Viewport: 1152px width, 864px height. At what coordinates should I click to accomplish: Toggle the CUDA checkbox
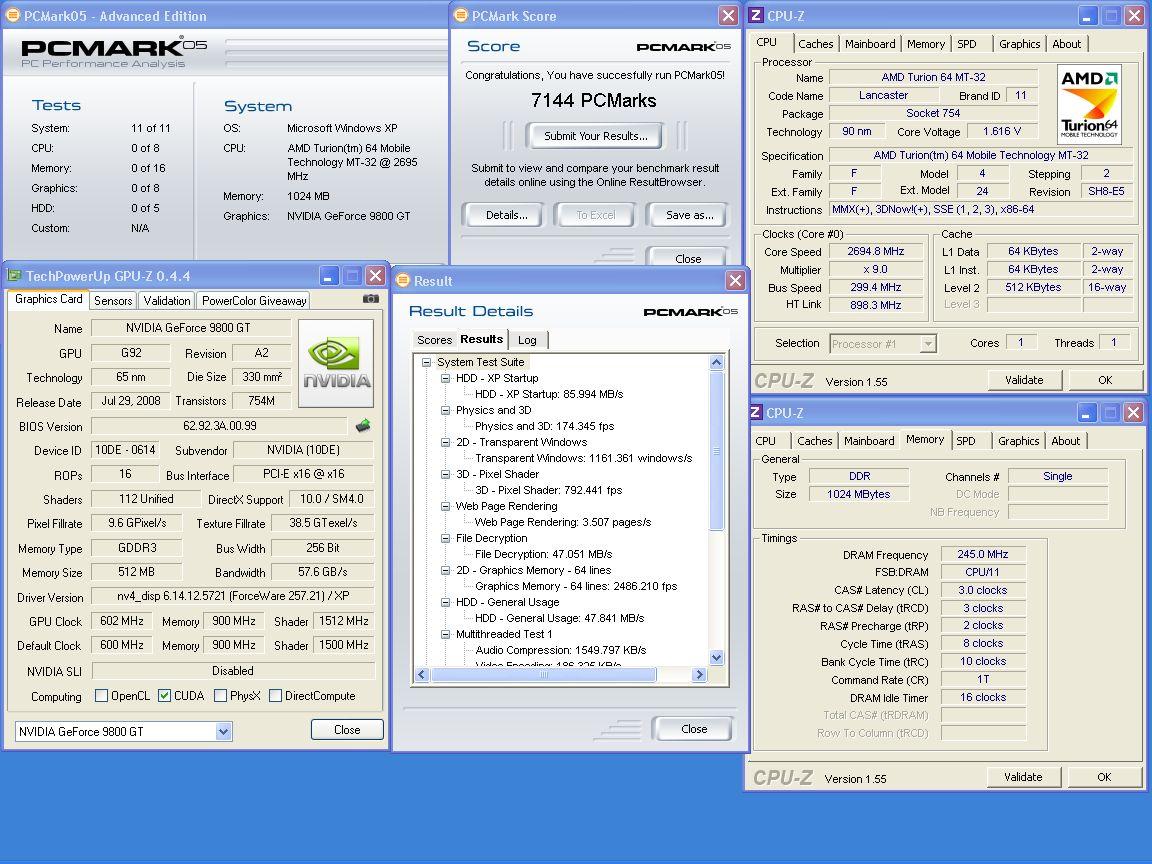coord(165,695)
